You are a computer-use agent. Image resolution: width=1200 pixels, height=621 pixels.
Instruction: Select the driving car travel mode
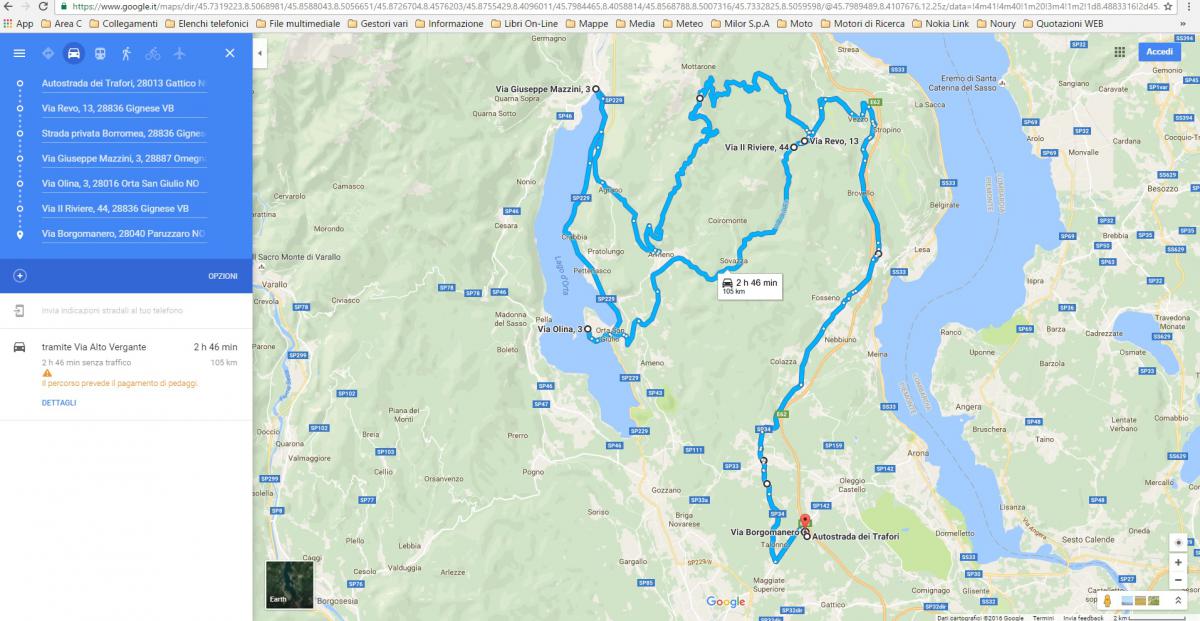click(73, 53)
